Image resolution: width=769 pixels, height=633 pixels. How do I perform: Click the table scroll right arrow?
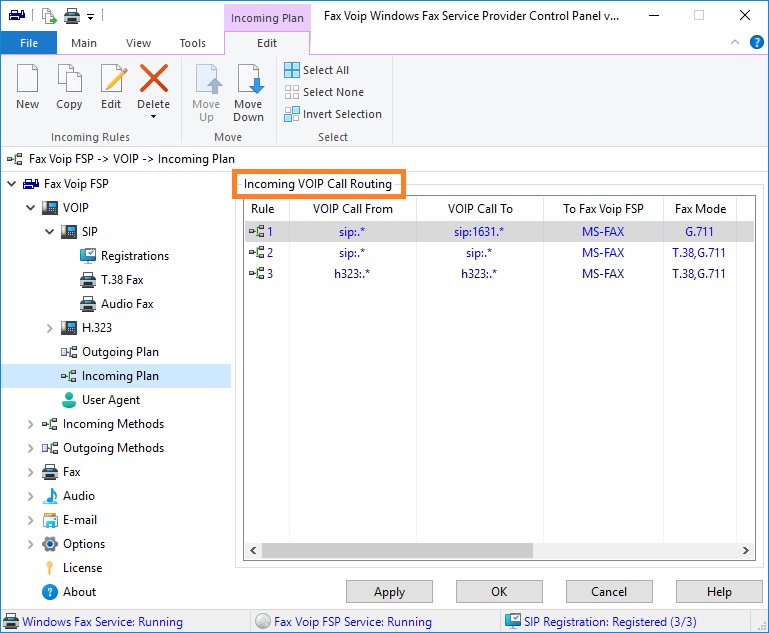point(745,551)
